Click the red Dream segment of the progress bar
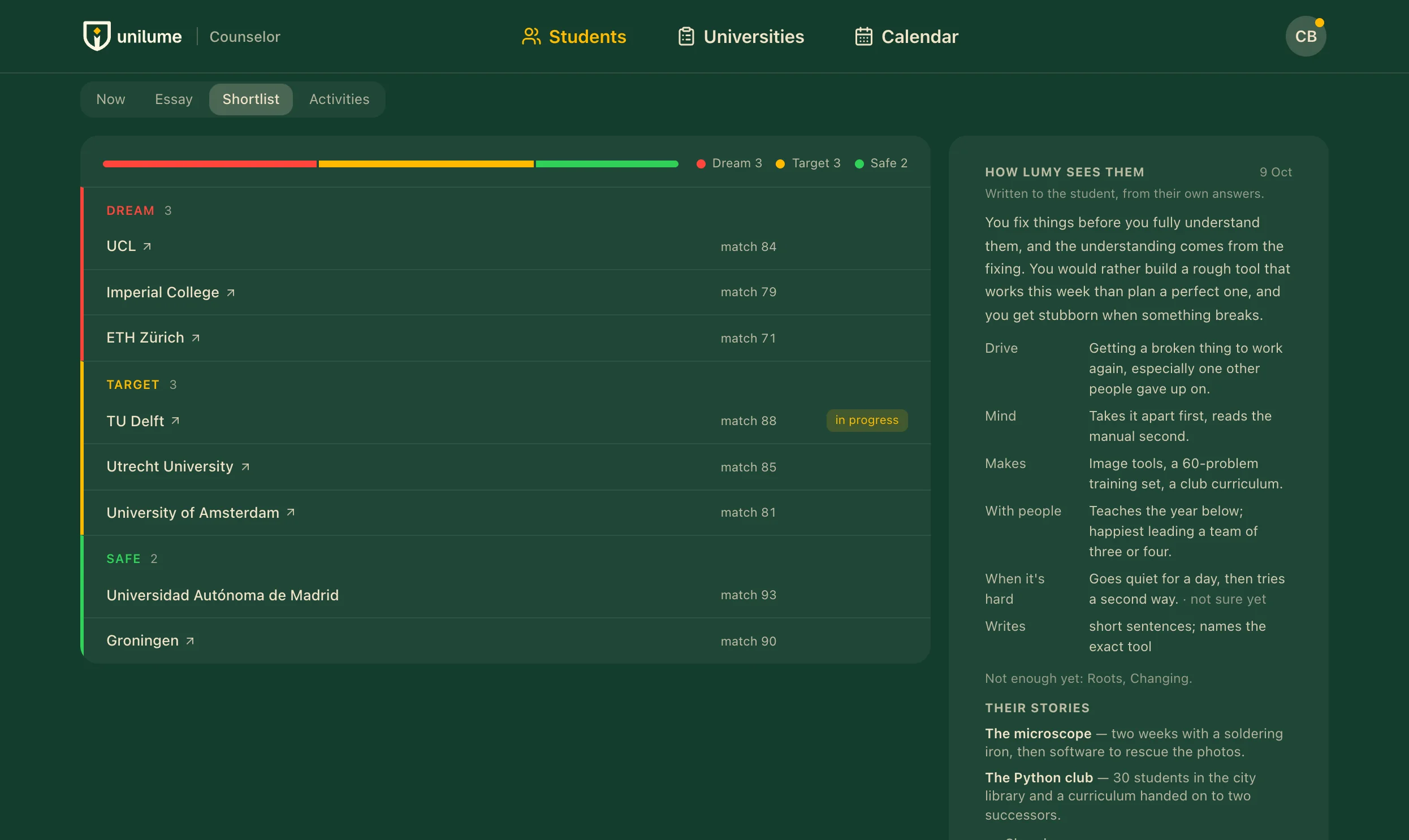This screenshot has width=1409, height=840. pos(209,163)
